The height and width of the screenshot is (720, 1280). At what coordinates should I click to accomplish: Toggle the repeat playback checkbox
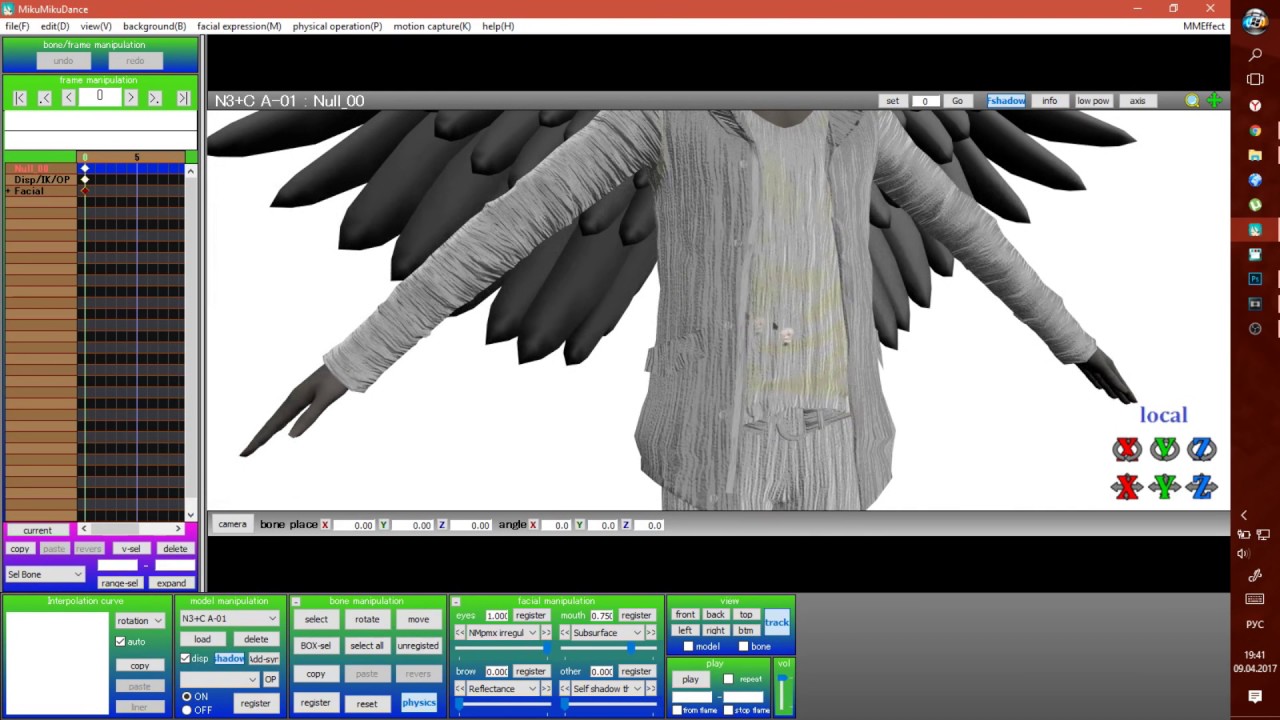[x=728, y=679]
